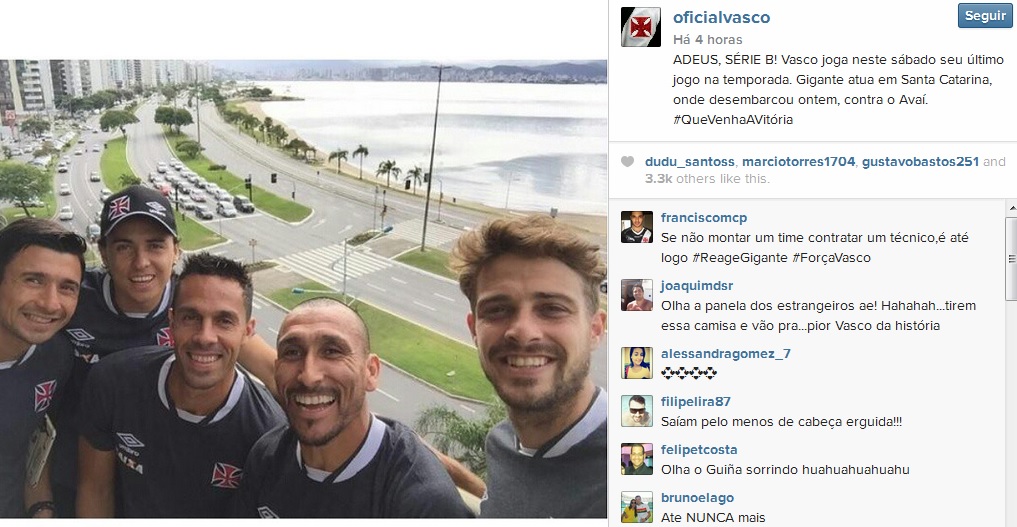Open the Vasco players selfie photo
Screen dimensions: 1017x527
coord(304,289)
